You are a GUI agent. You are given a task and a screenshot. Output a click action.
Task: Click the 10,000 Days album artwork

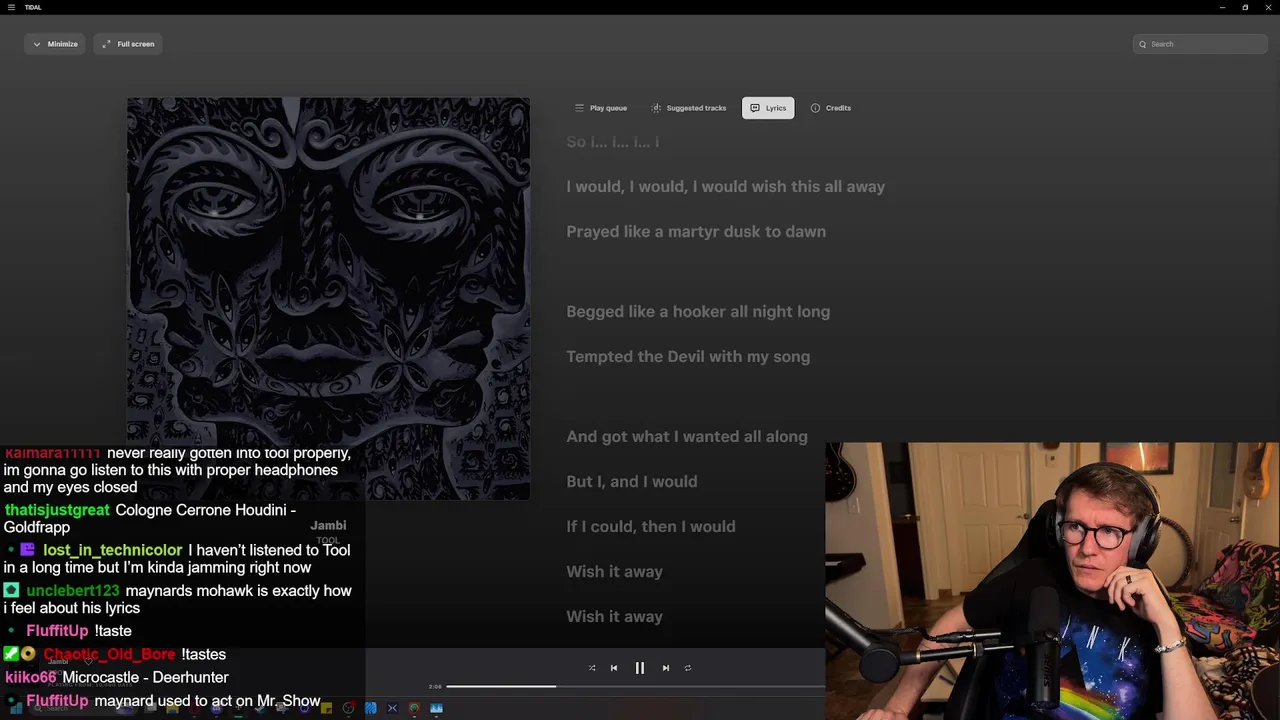328,298
